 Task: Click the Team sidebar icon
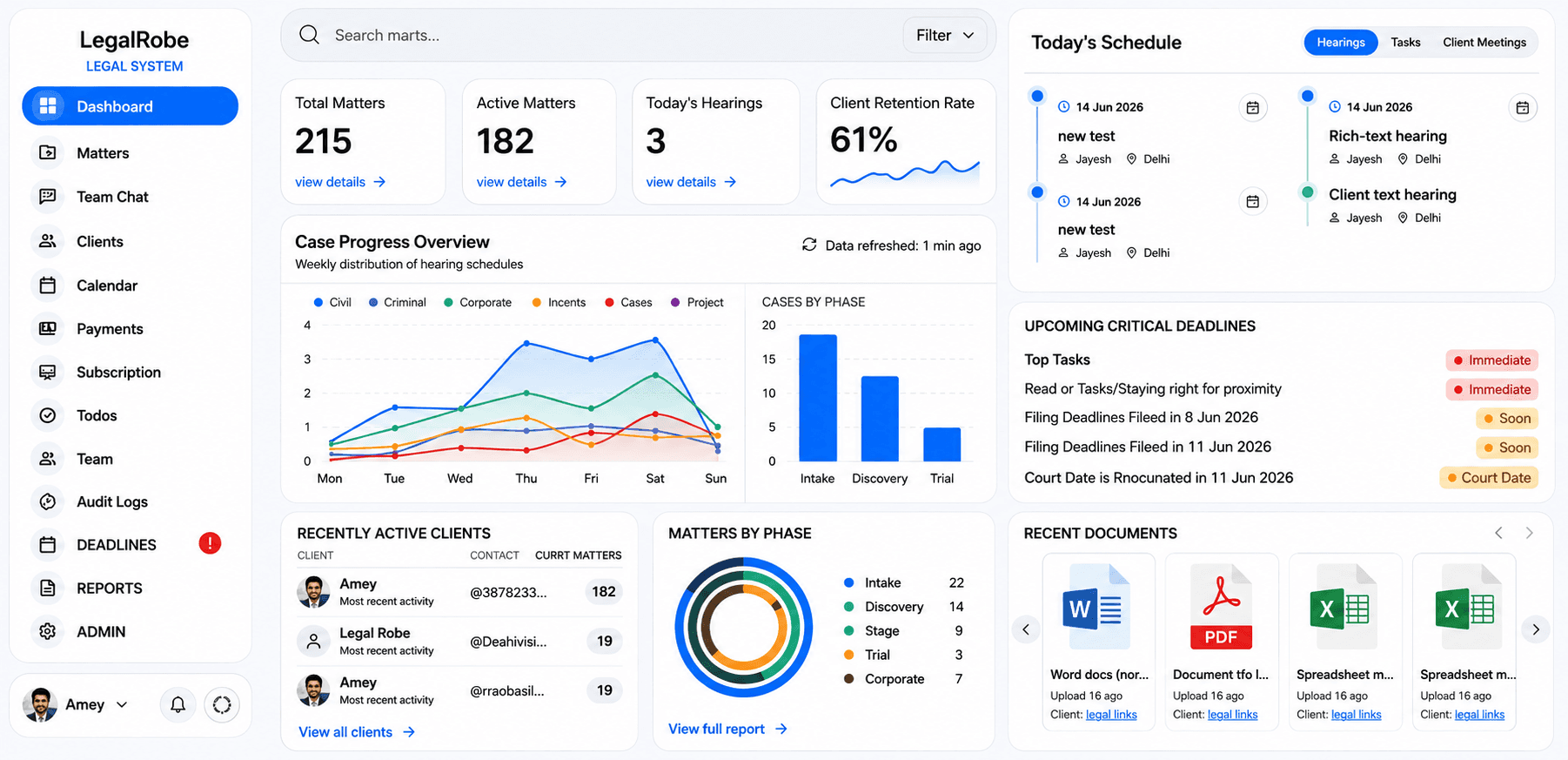pos(48,458)
